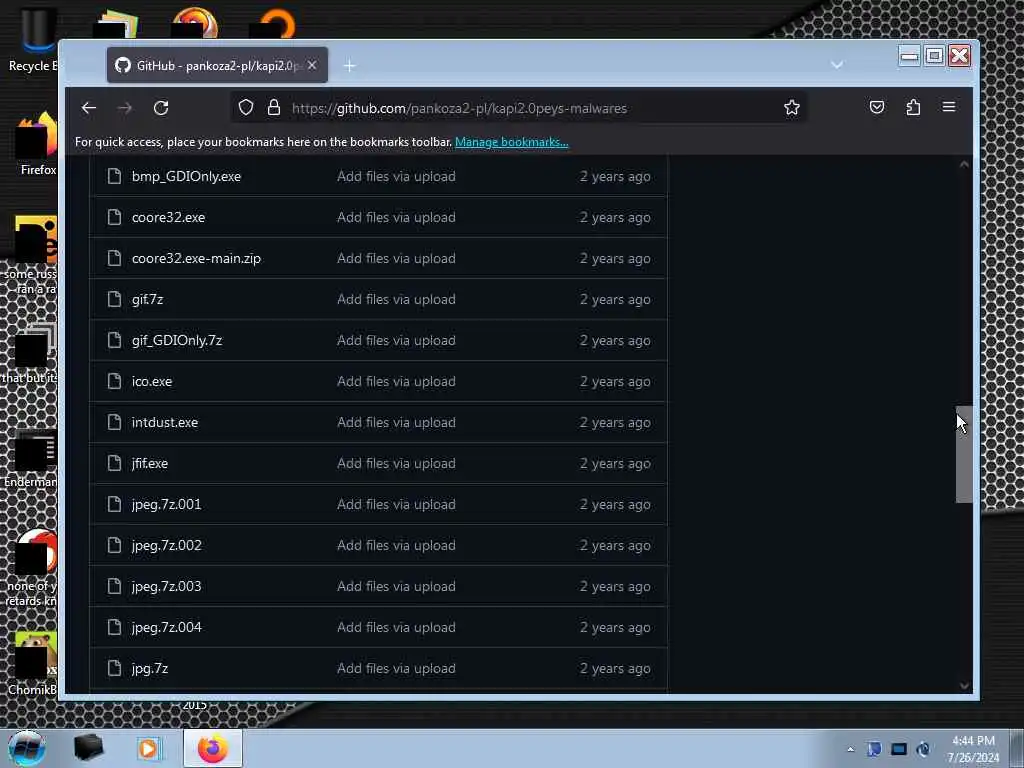Open the media player taskbar icon
The height and width of the screenshot is (768, 1024).
pos(149,748)
